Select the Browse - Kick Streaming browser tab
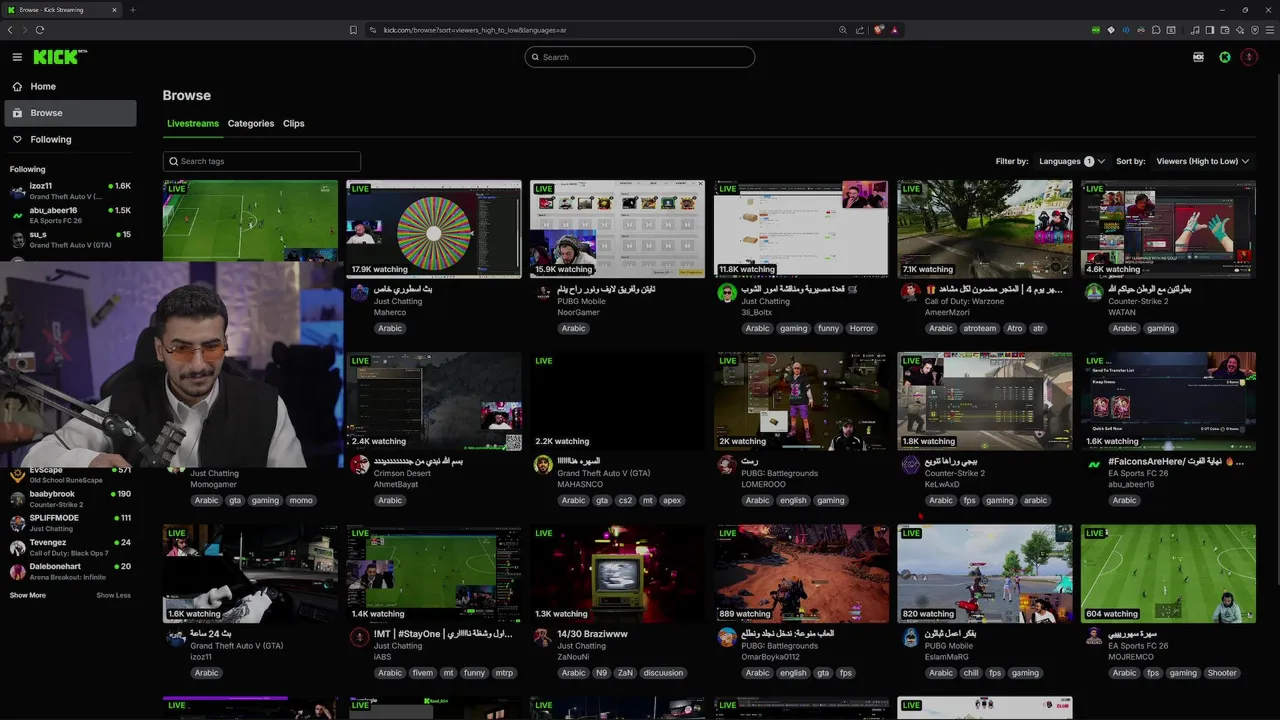Image resolution: width=1280 pixels, height=720 pixels. 60,10
